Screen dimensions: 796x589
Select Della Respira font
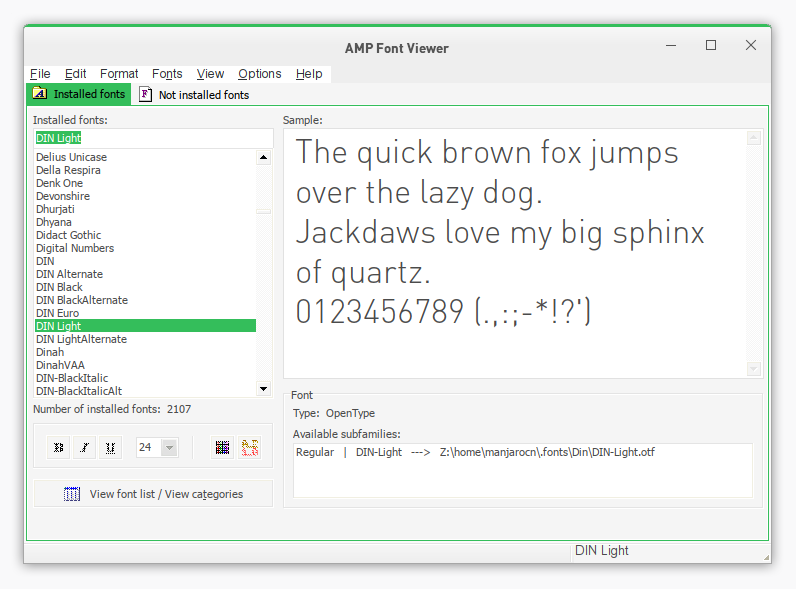145,170
